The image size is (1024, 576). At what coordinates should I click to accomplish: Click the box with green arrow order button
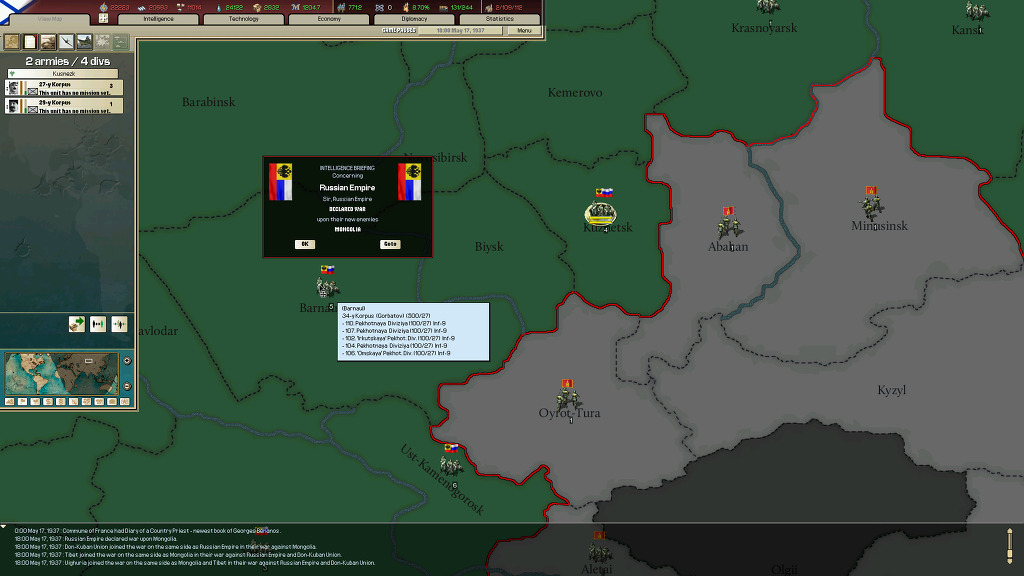click(x=76, y=324)
